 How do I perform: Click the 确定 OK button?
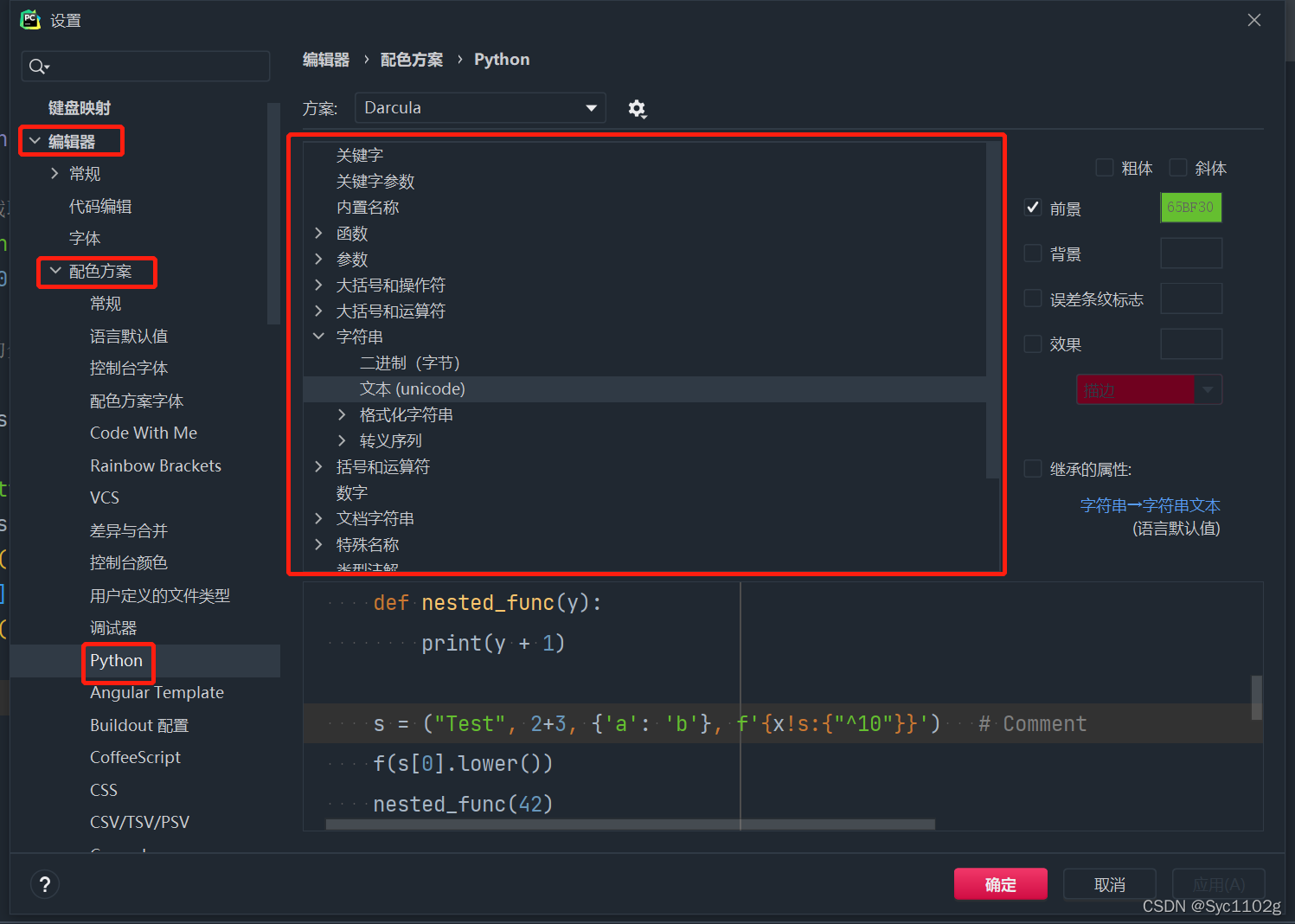pyautogui.click(x=1001, y=884)
